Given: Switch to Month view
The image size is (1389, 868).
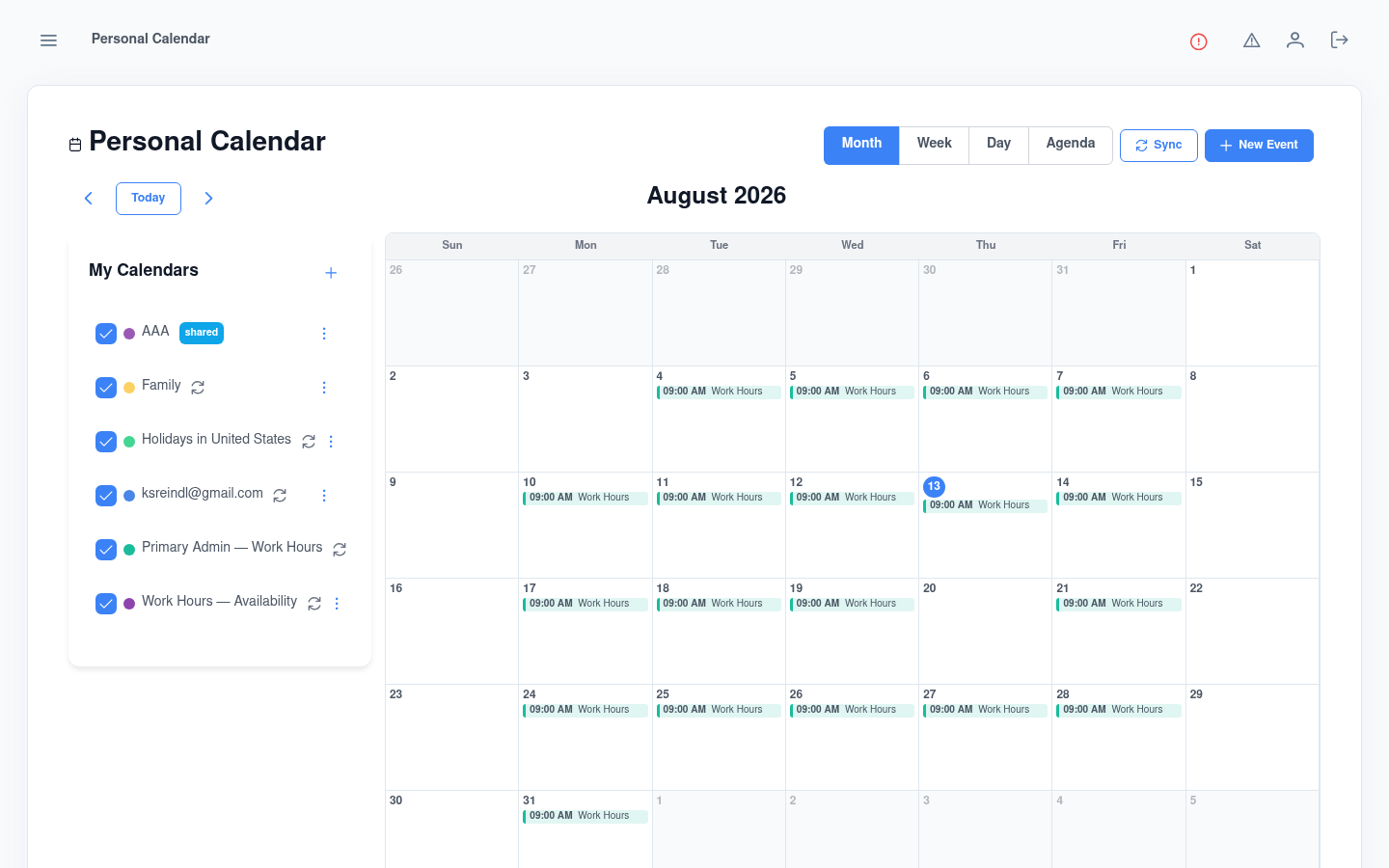Looking at the screenshot, I should 861,146.
